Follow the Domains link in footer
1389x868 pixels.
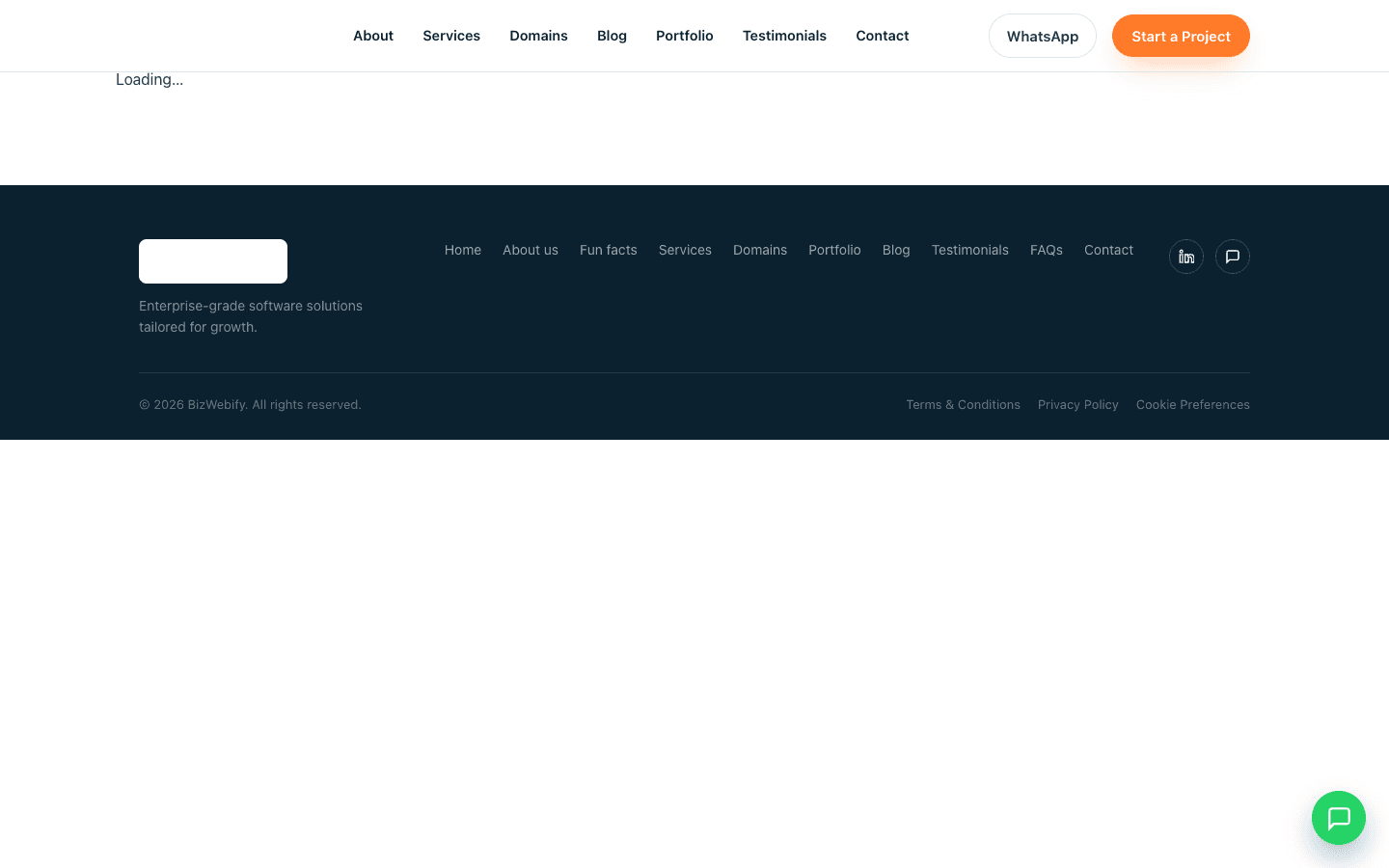coord(760,250)
